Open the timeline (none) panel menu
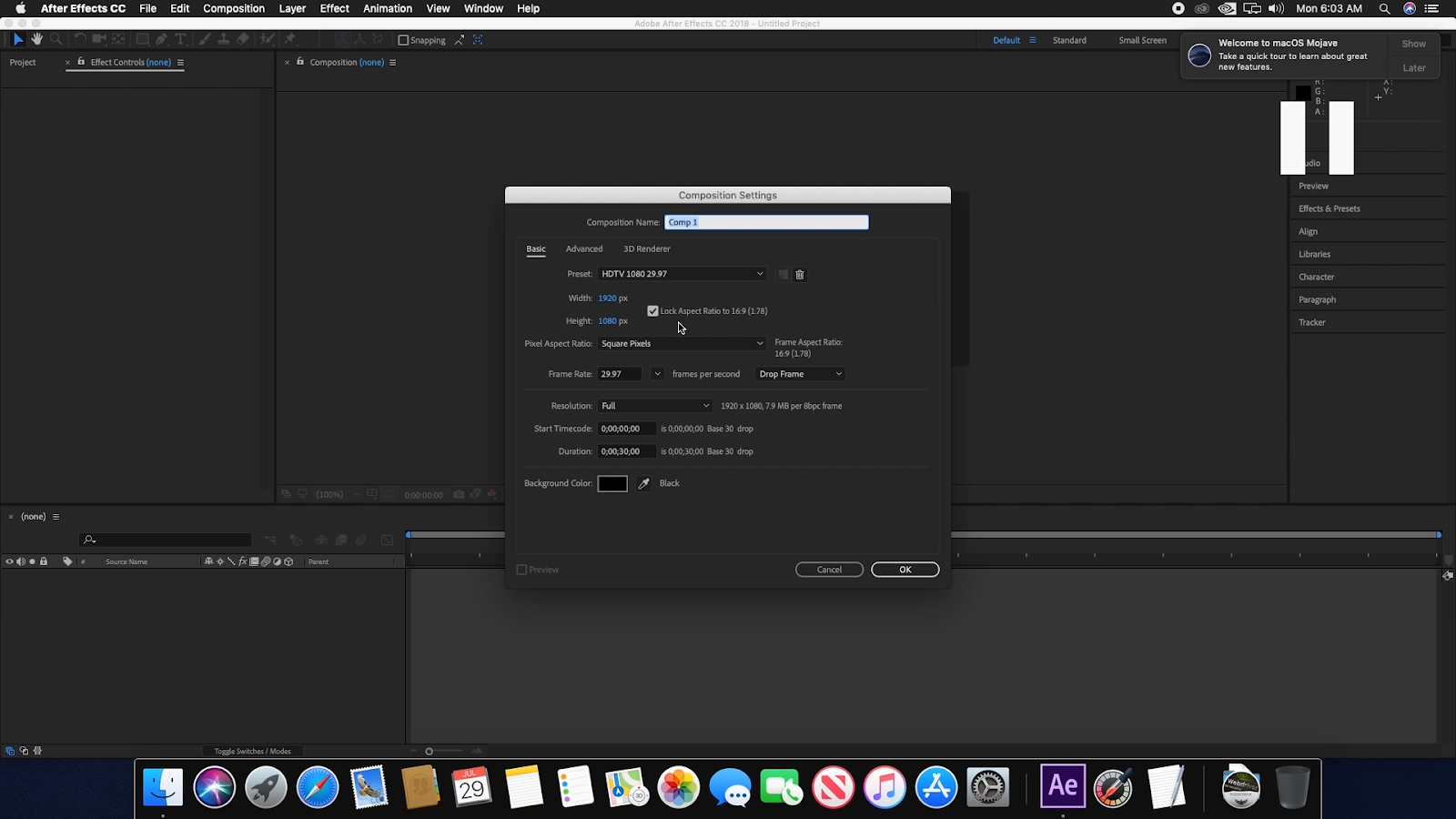Screen dimensions: 1456x819 (56, 517)
